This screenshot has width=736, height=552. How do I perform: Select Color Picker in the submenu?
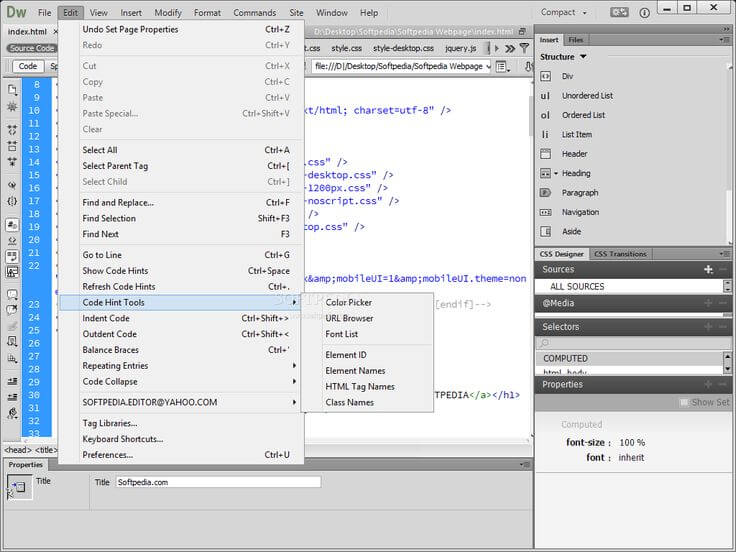point(367,302)
